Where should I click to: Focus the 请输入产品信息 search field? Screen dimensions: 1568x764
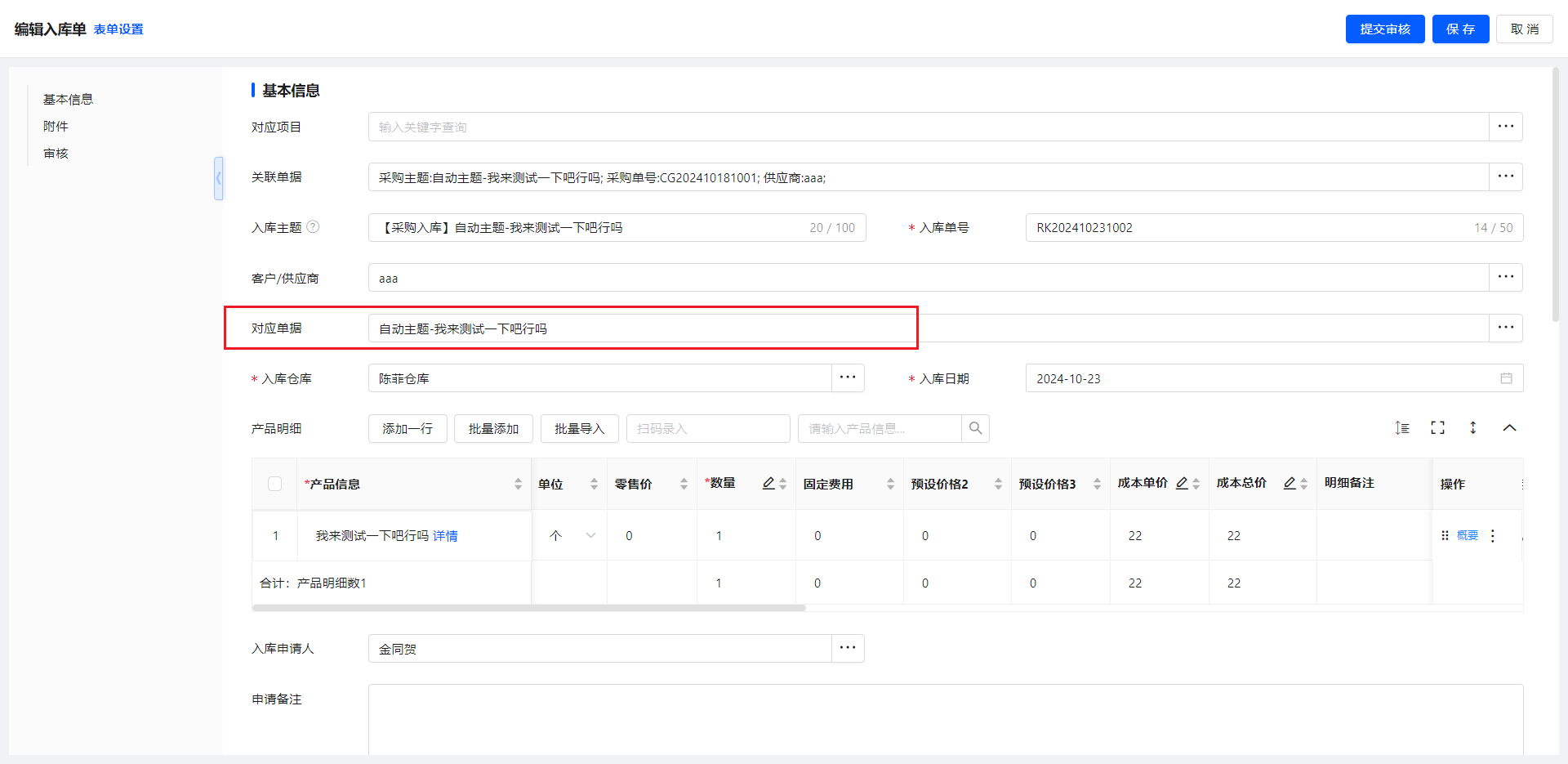[880, 429]
